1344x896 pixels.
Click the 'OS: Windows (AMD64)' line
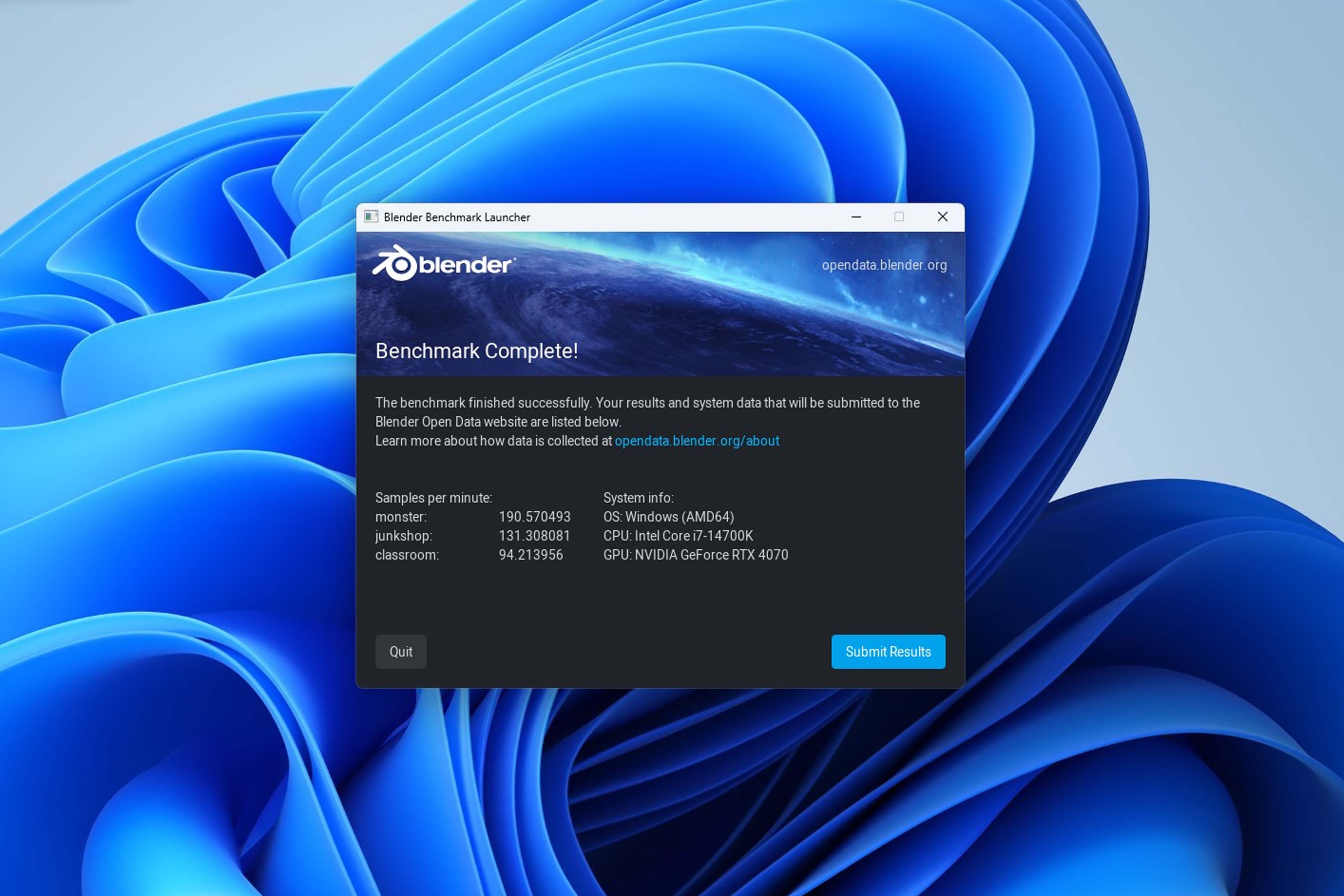(x=669, y=517)
